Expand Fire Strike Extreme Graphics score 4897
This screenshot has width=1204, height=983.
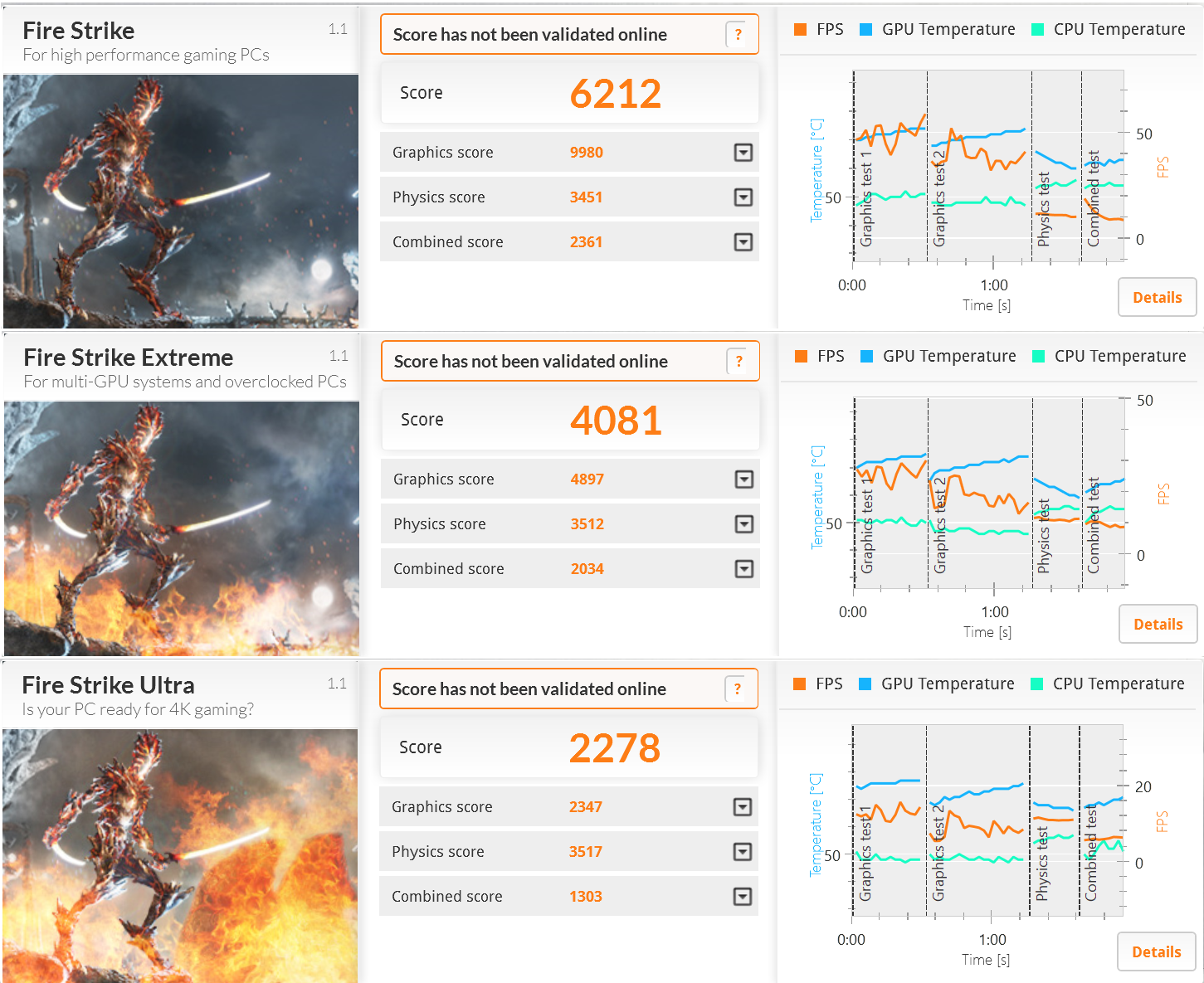click(x=744, y=479)
